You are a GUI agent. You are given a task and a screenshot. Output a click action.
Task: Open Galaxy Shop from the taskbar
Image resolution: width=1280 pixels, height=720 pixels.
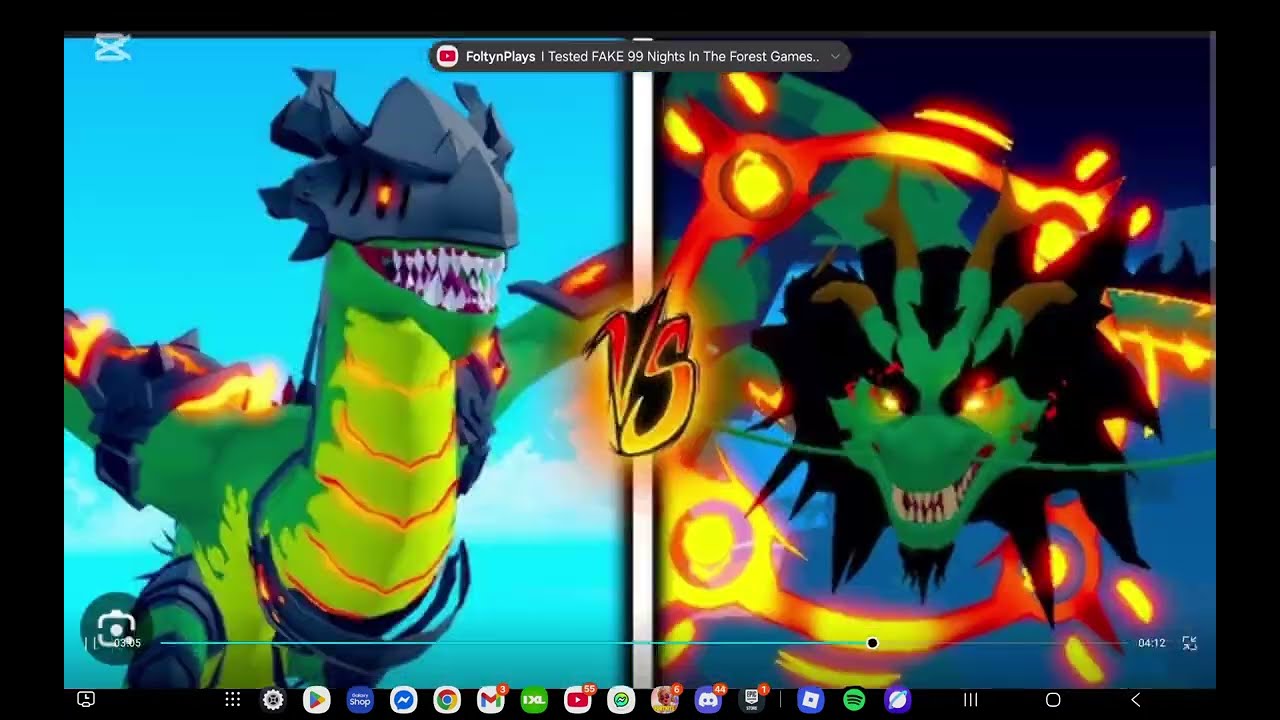pos(359,700)
